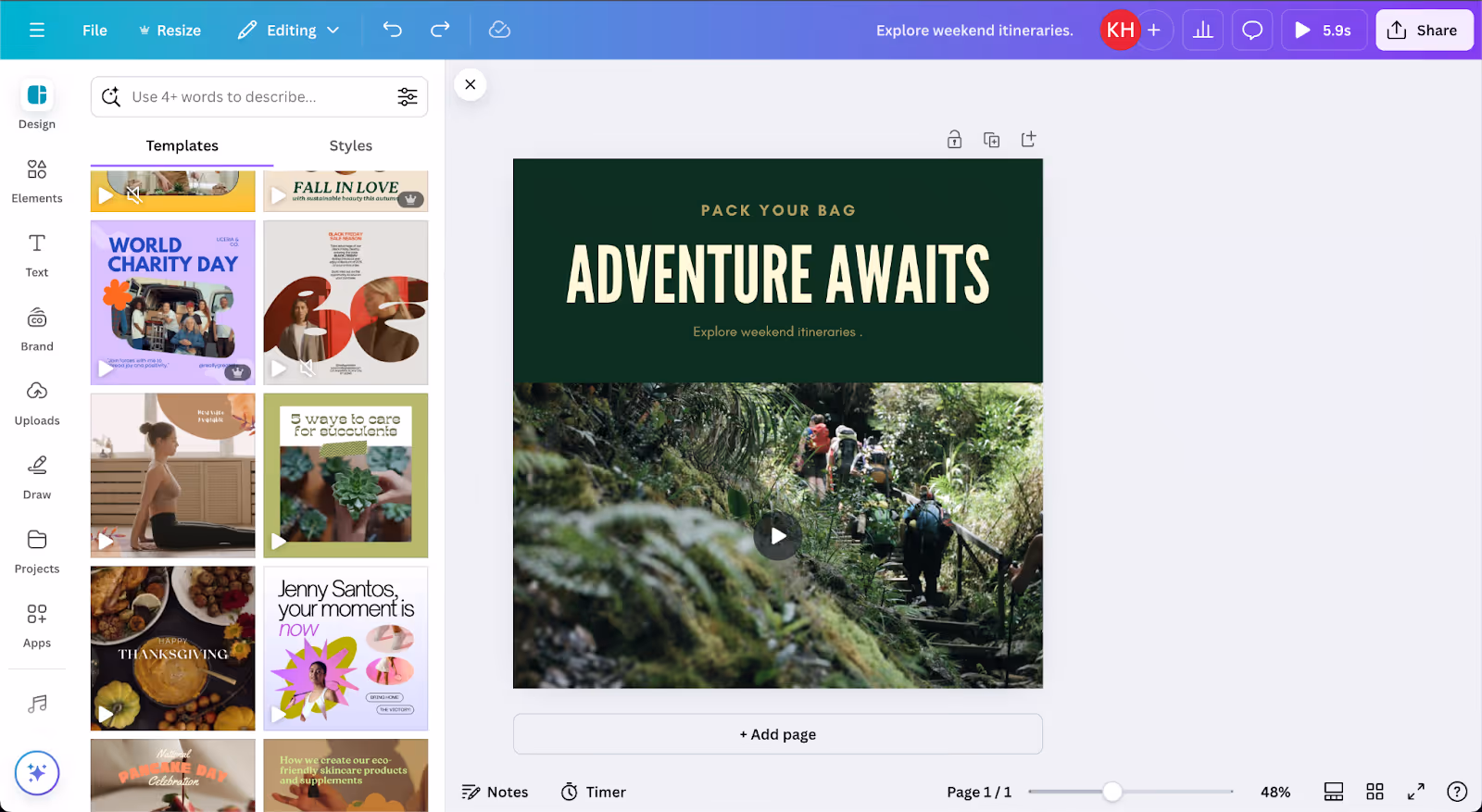This screenshot has height=812, width=1482.
Task: Expand the Editing mode dropdown
Action: pos(288,30)
